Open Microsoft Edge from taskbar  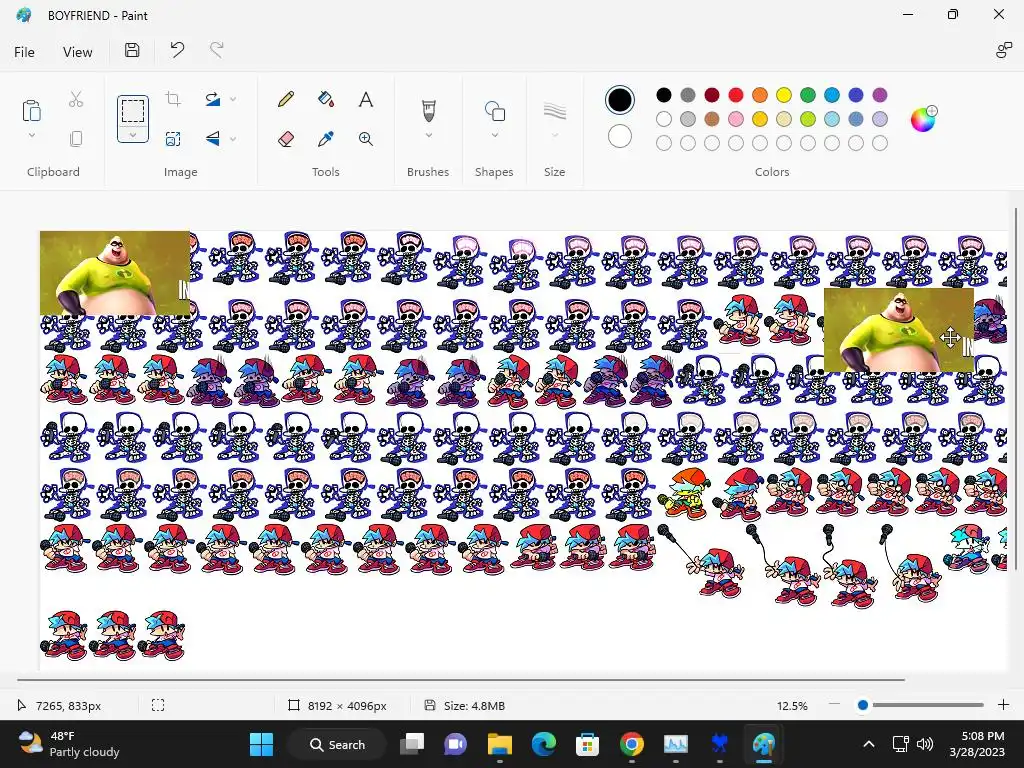(x=543, y=744)
